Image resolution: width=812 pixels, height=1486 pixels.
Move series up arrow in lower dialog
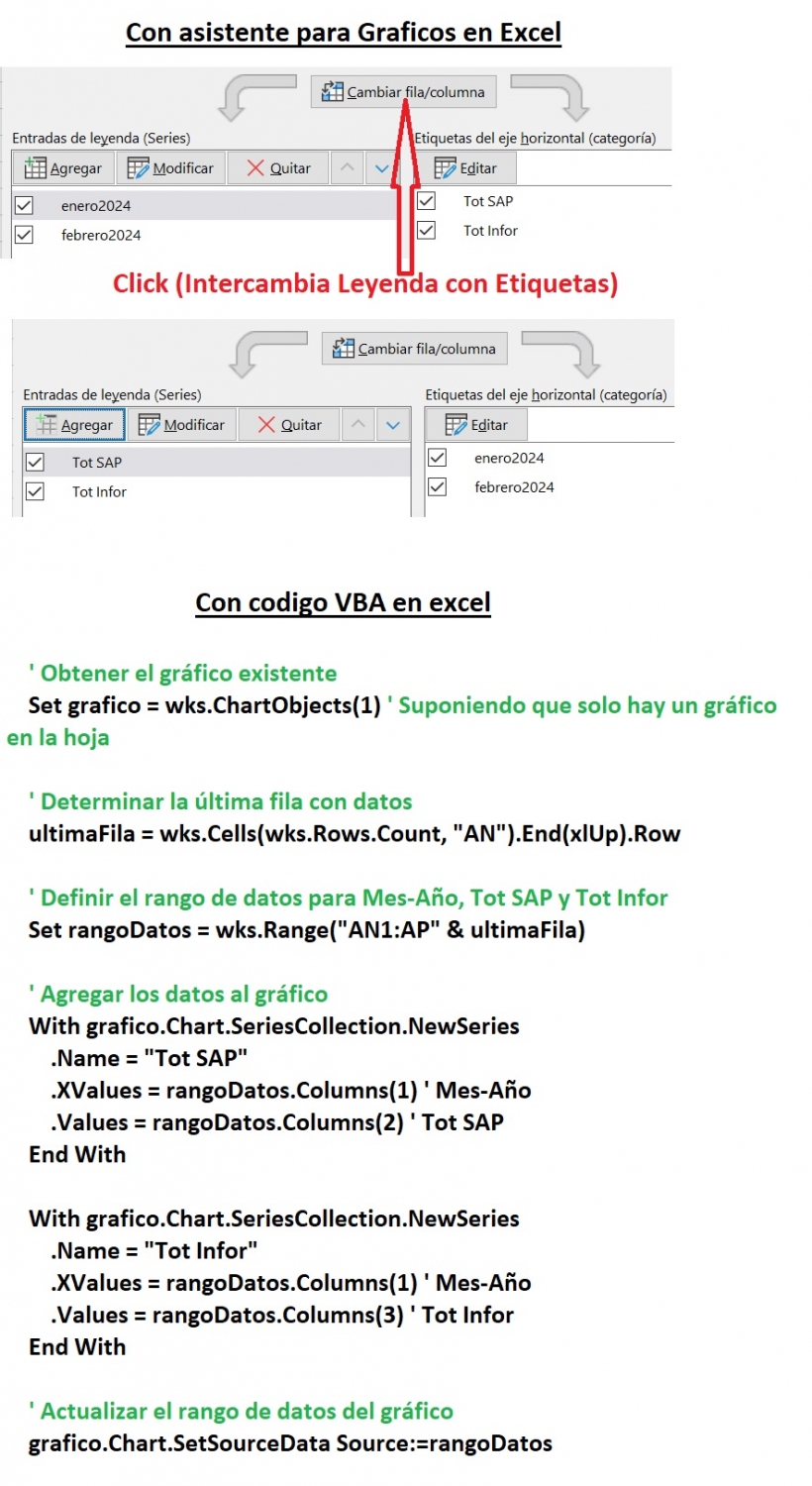(x=357, y=425)
